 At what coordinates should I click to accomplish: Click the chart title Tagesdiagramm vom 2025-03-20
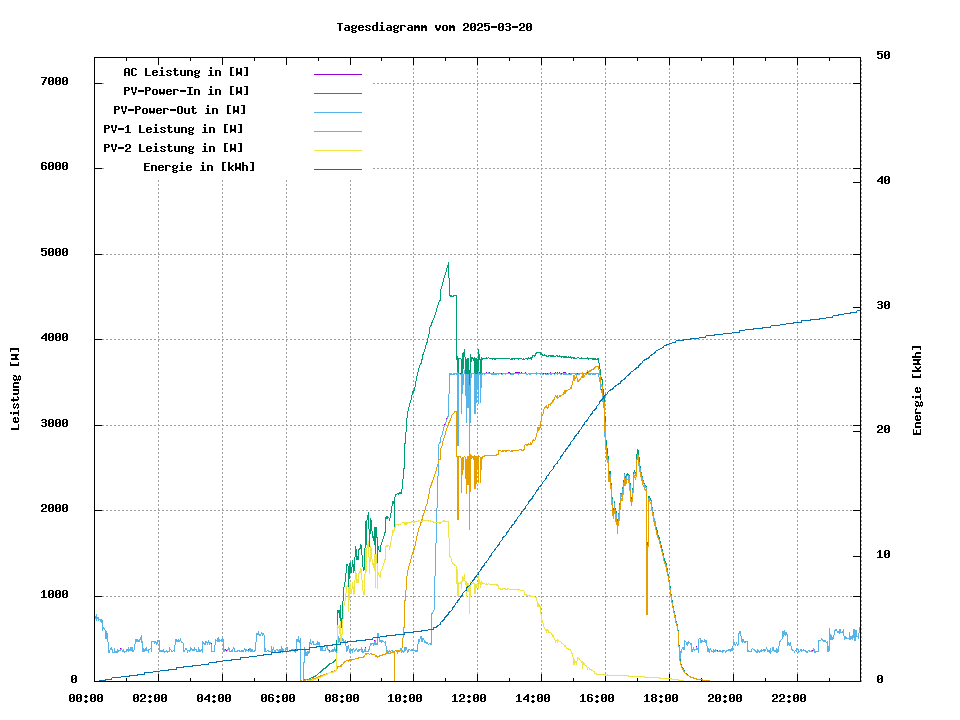click(434, 27)
